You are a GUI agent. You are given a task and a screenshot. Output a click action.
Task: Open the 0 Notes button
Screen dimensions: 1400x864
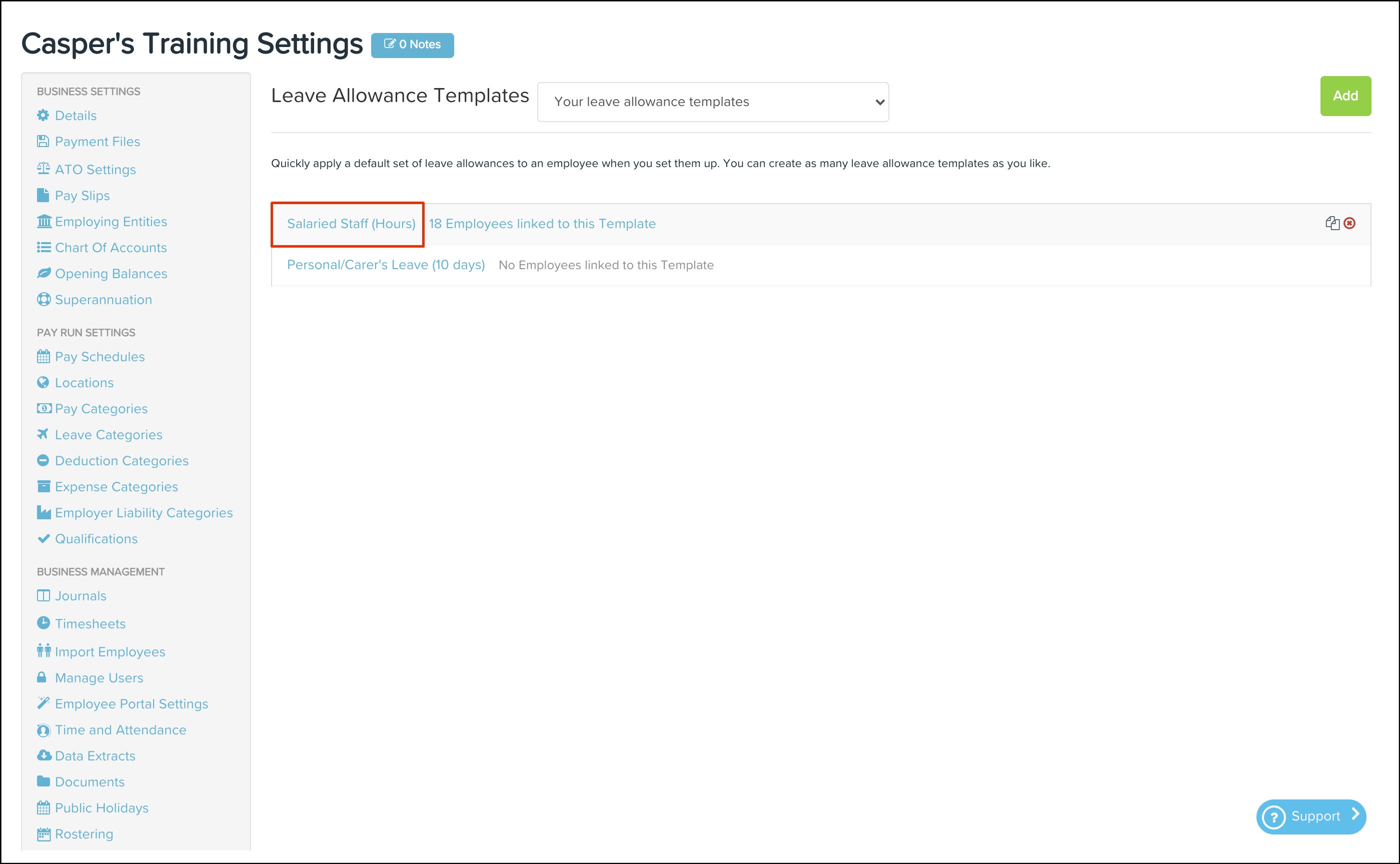coord(412,45)
